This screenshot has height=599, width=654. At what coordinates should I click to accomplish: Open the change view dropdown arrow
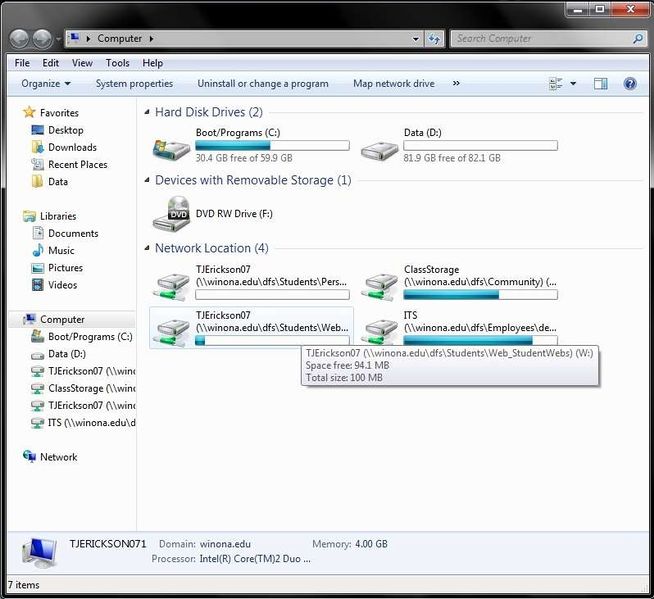point(573,84)
